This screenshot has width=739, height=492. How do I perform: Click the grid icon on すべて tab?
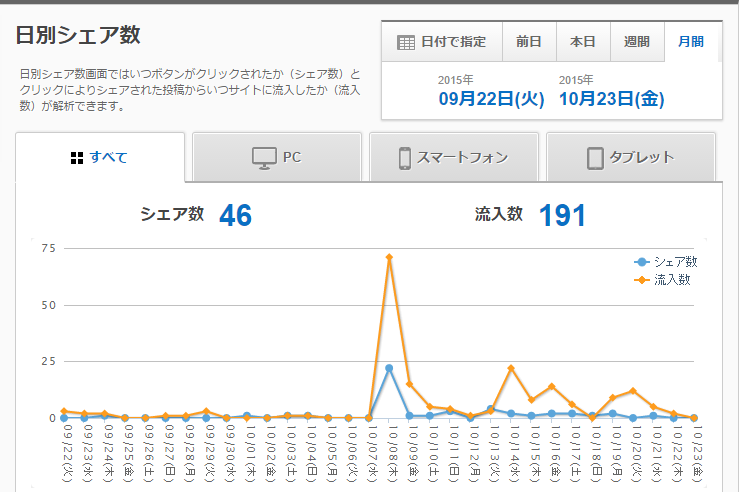pyautogui.click(x=76, y=157)
